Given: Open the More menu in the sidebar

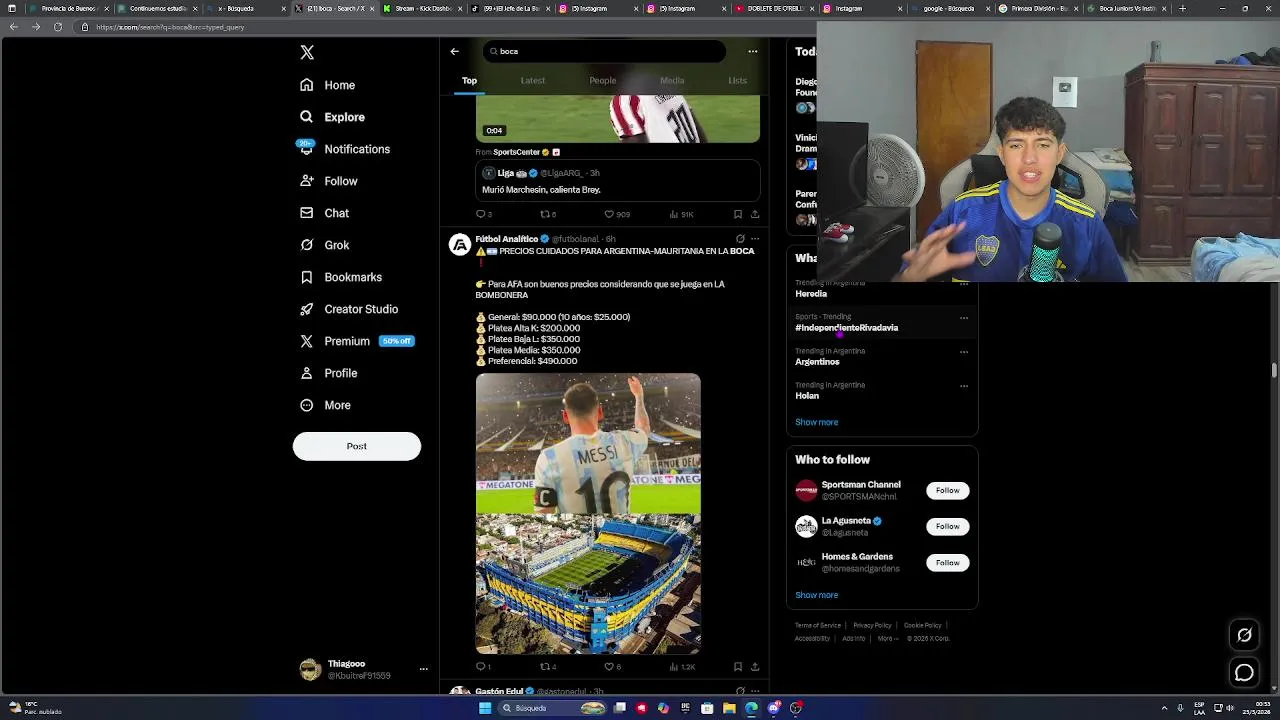Looking at the screenshot, I should pyautogui.click(x=326, y=405).
